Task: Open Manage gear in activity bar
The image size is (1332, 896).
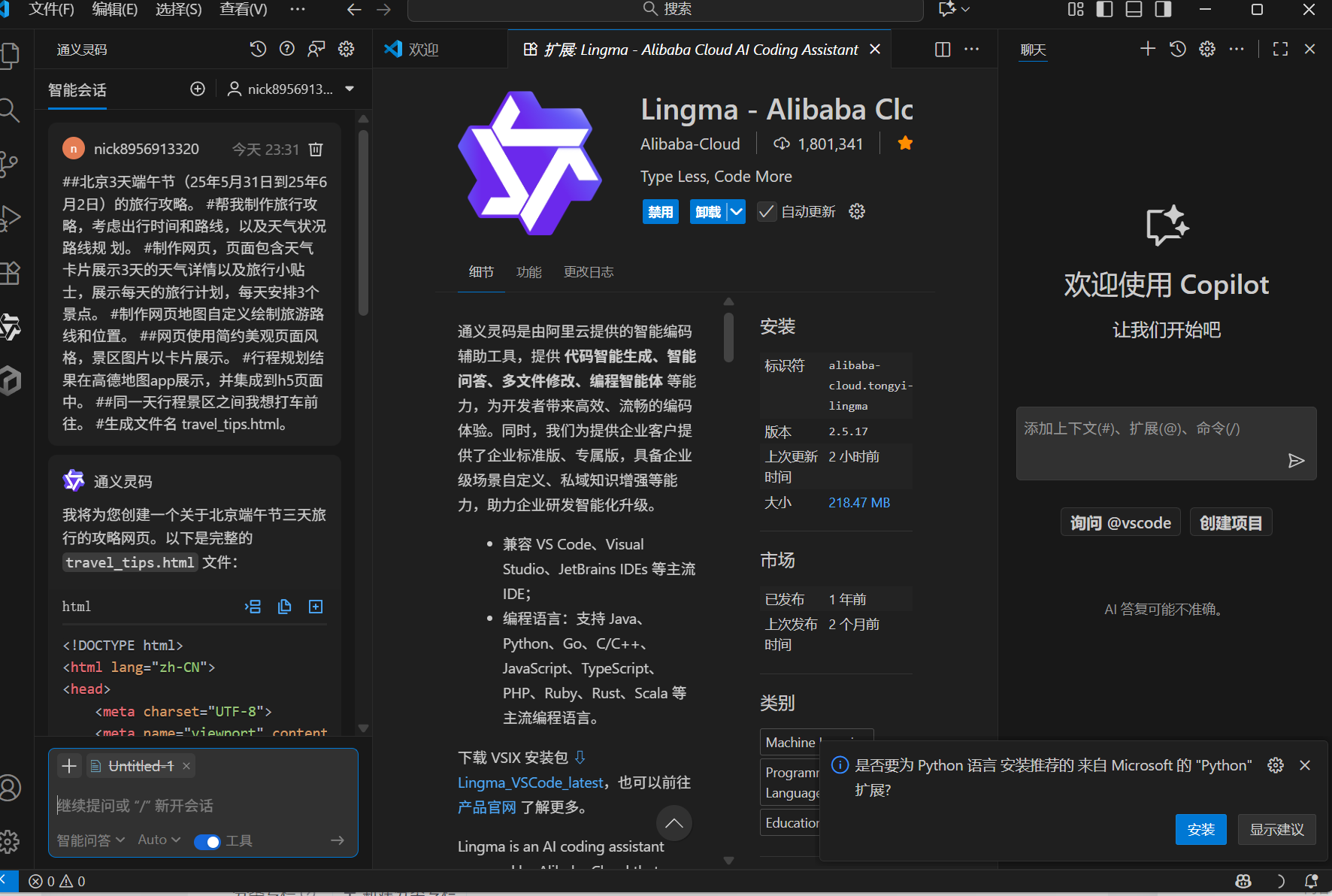Action: click(10, 841)
